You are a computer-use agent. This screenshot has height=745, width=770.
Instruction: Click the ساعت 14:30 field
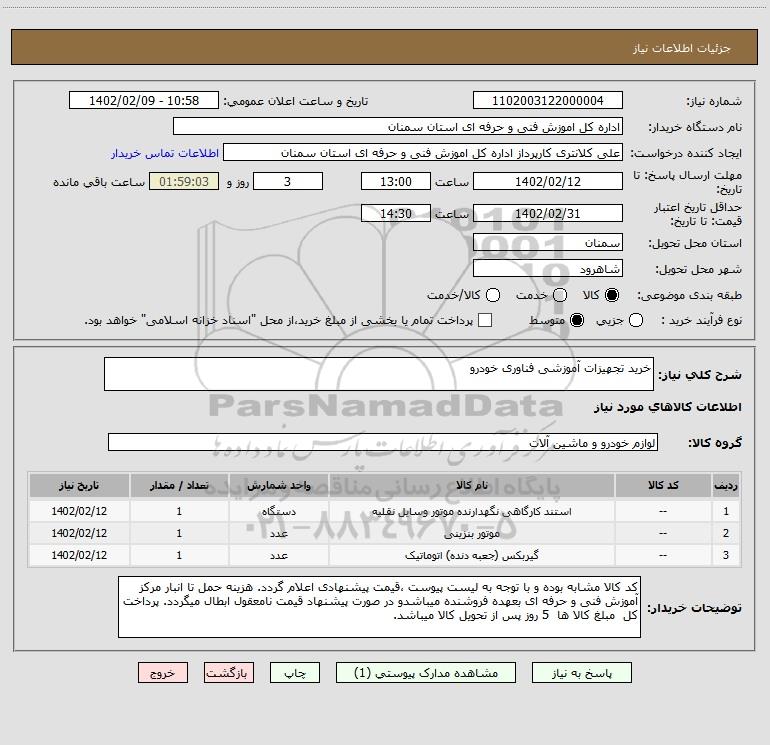(x=396, y=214)
